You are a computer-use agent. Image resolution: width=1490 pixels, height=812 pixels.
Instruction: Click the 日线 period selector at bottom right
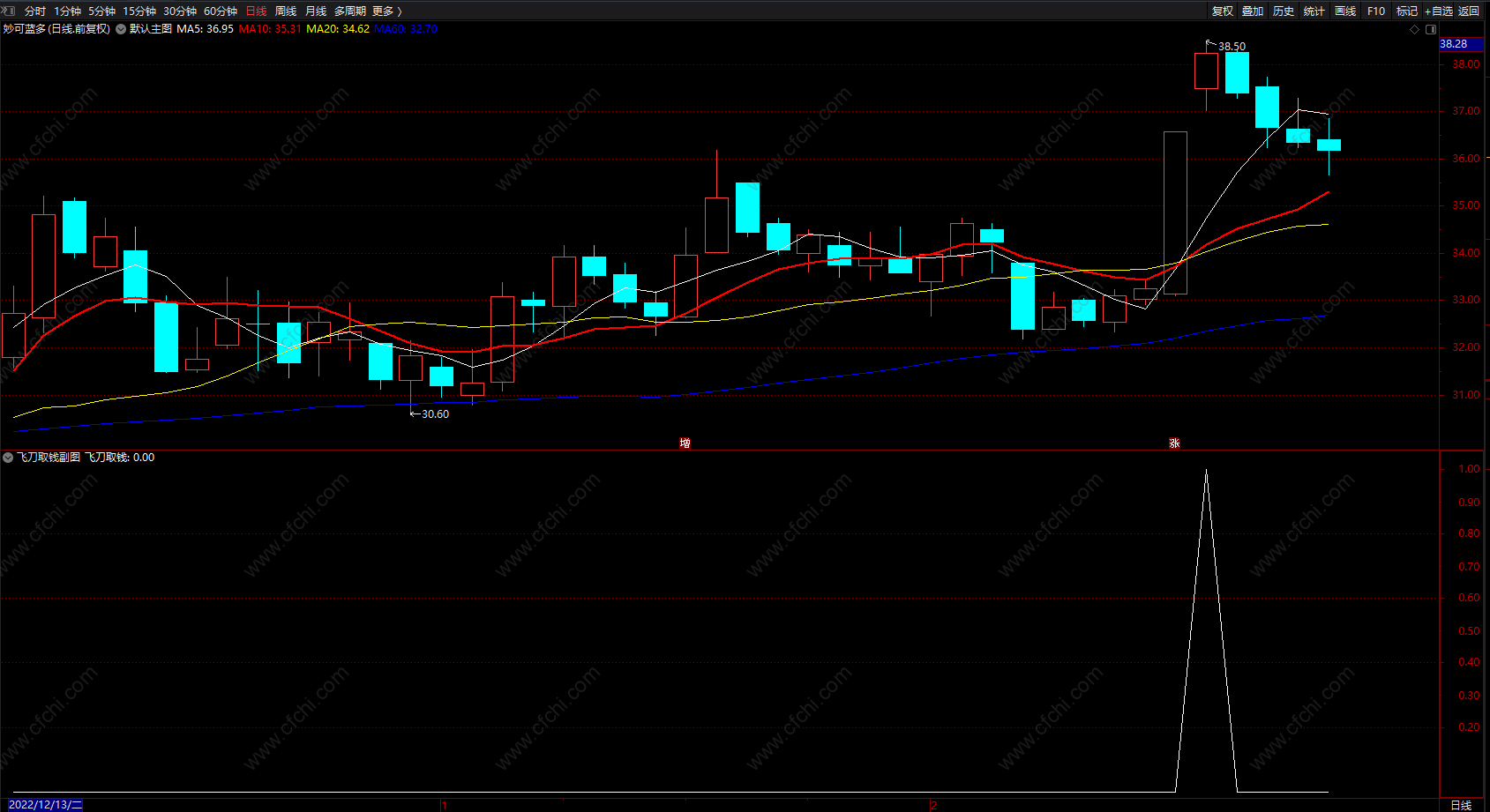[1461, 805]
